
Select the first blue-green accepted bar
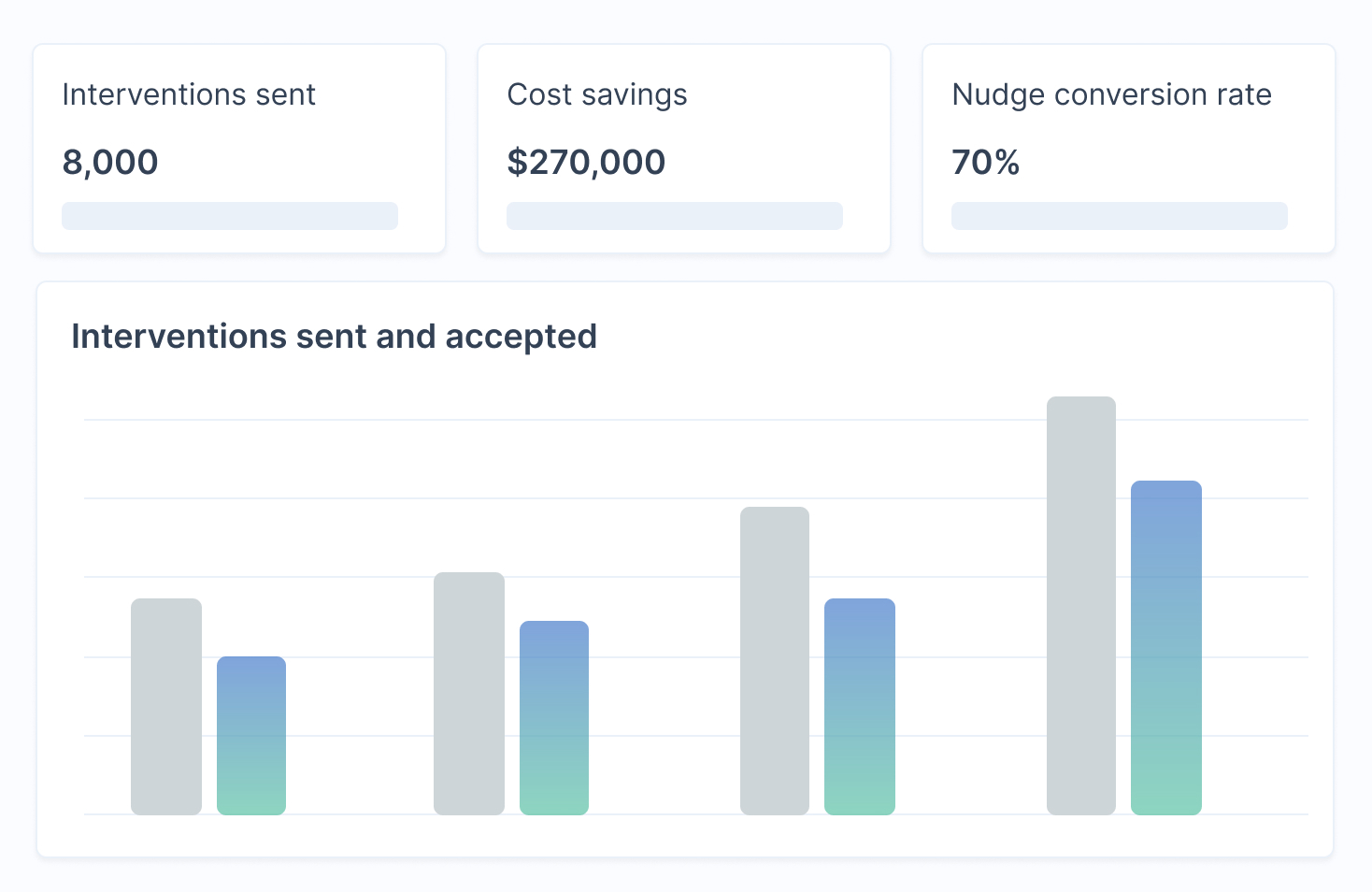(251, 735)
